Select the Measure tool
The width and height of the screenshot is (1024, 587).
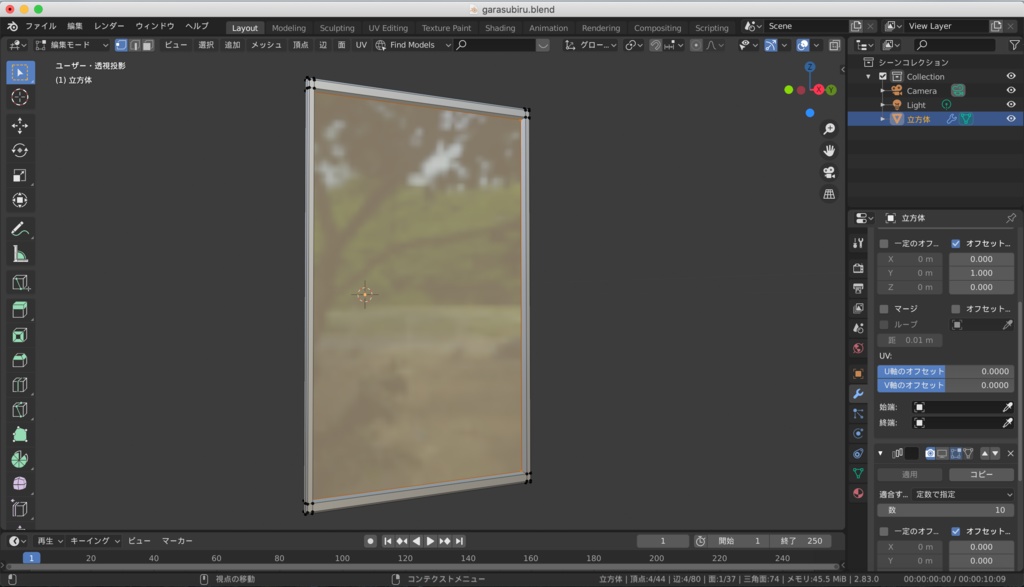(x=20, y=254)
